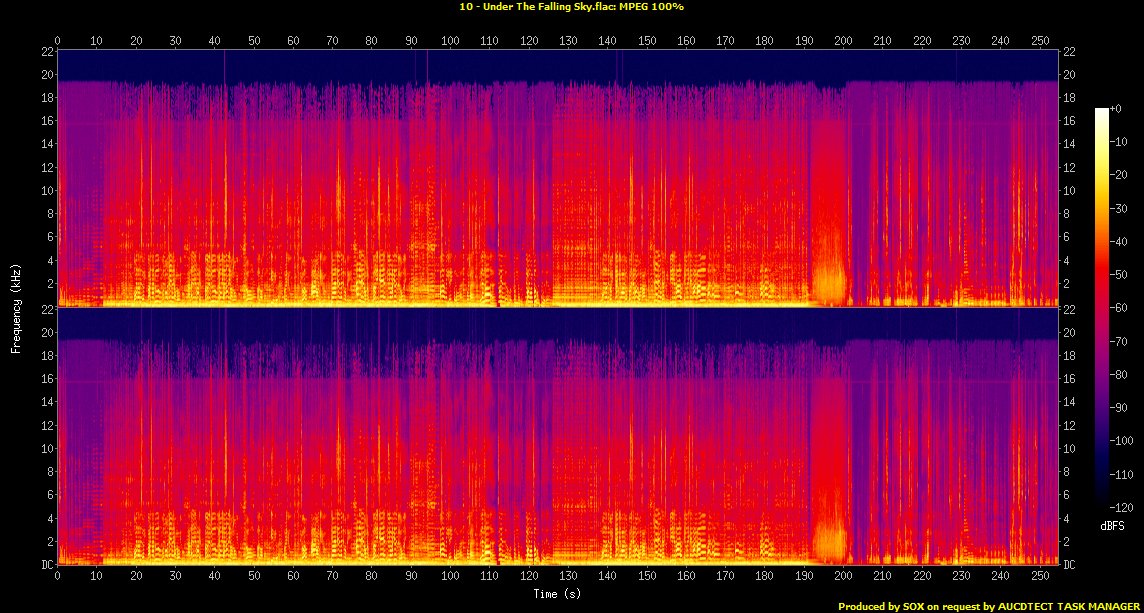Select the "Time (s)" axis label
The image size is (1144, 613).
pyautogui.click(x=558, y=594)
